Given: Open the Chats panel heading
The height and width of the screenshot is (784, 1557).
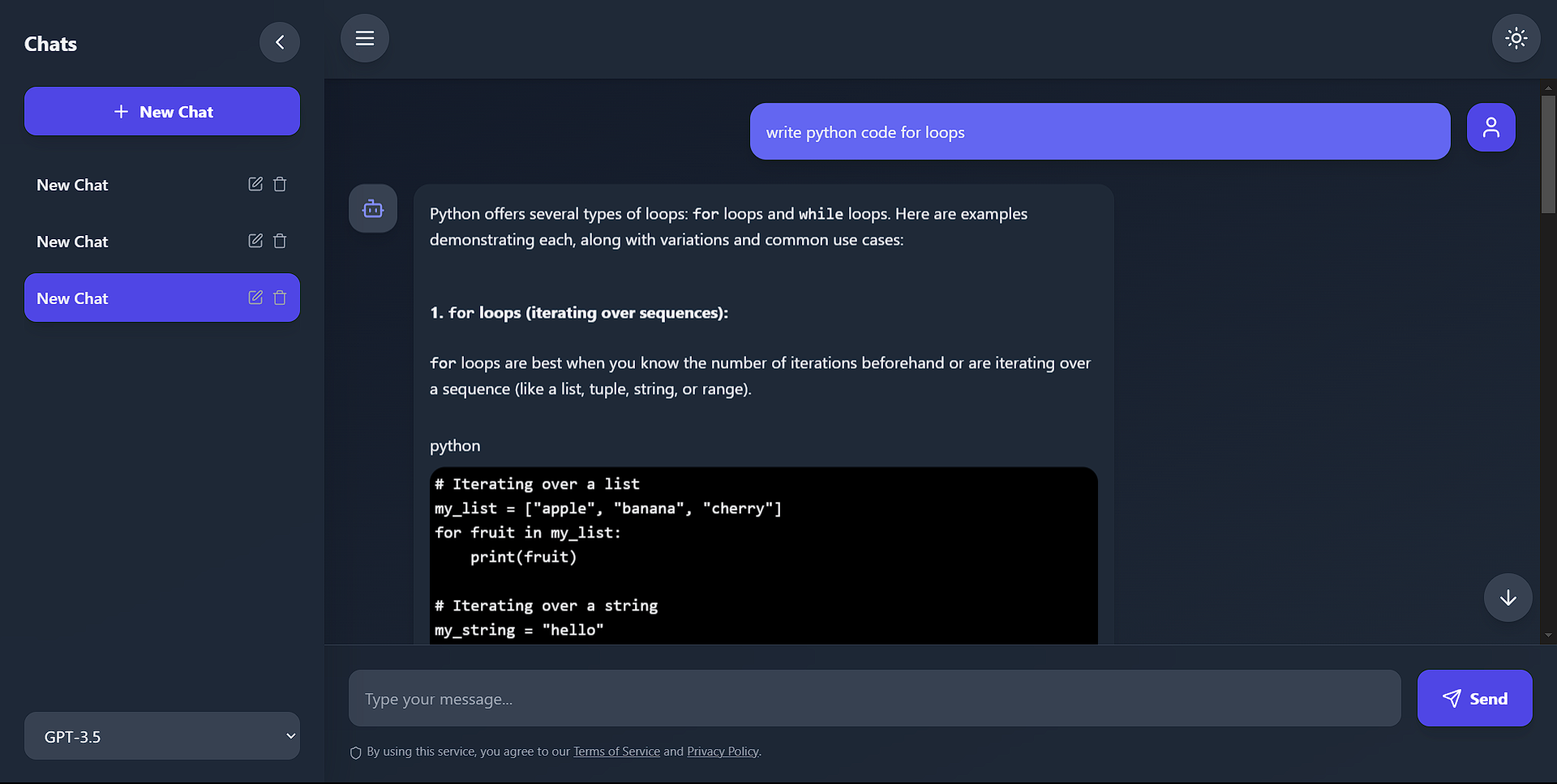Looking at the screenshot, I should click(x=50, y=43).
